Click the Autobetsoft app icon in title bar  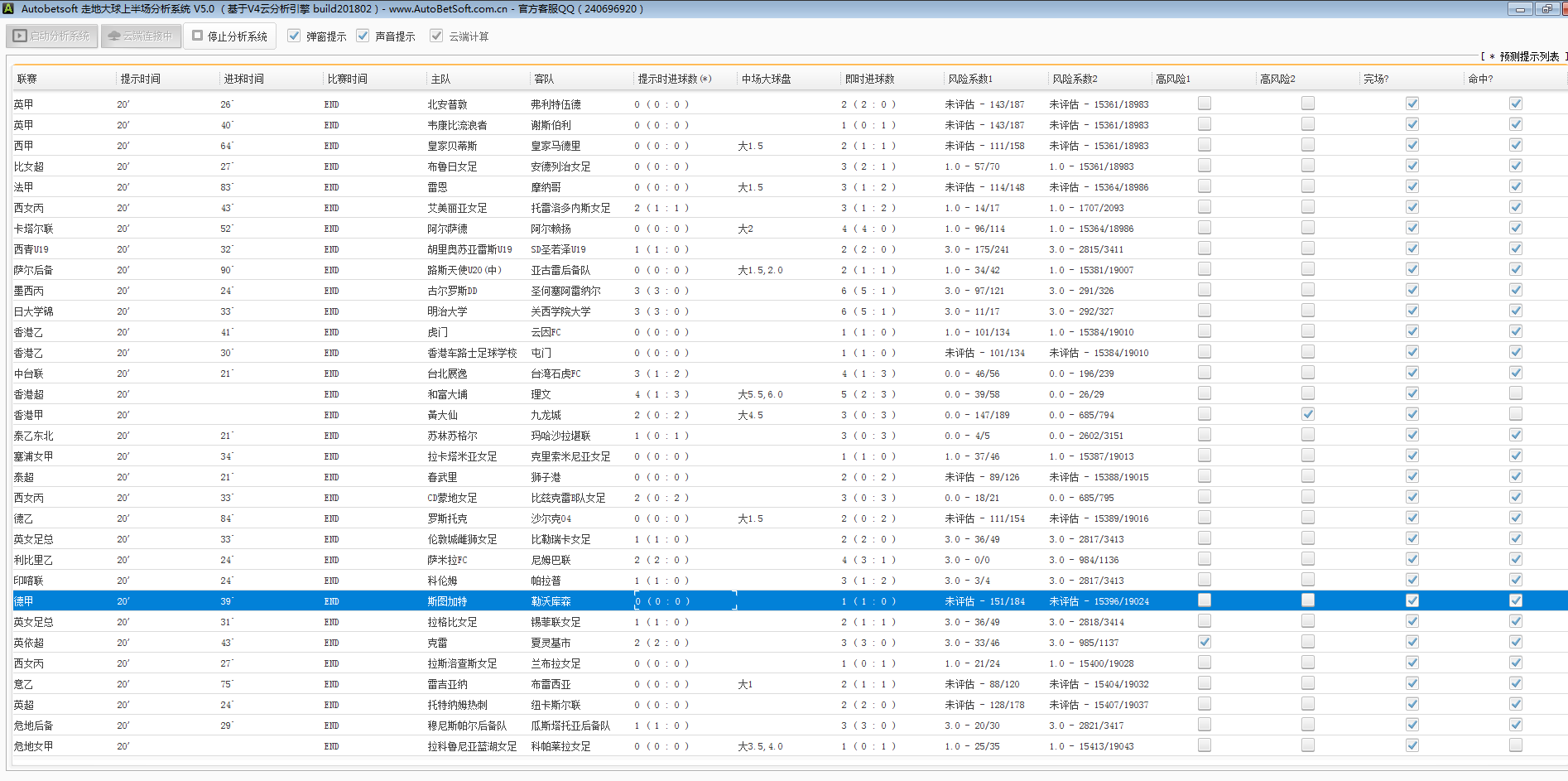[x=7, y=8]
